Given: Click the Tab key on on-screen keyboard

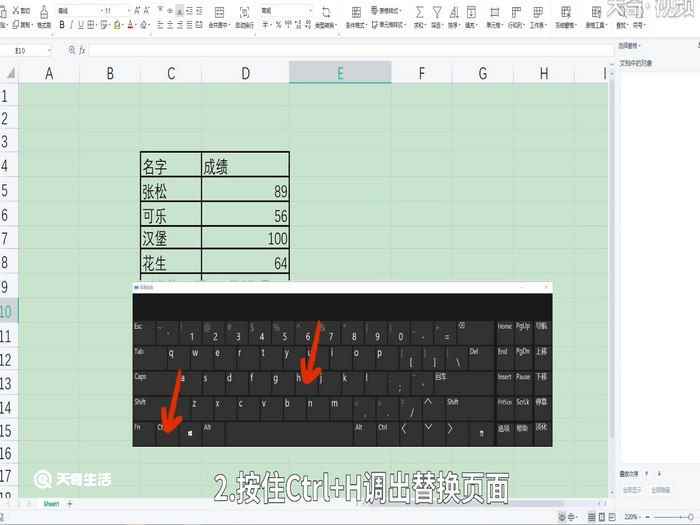Looking at the screenshot, I should (x=150, y=357).
